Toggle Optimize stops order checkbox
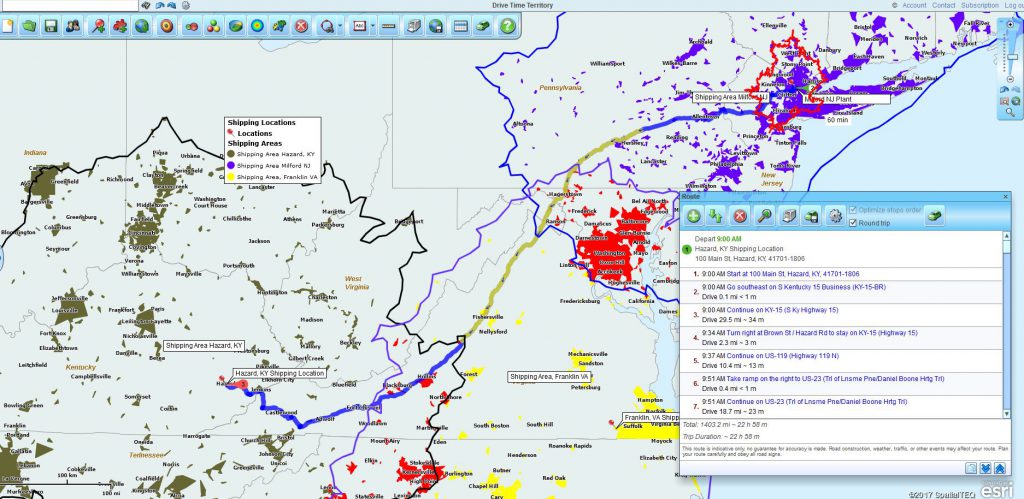Screen dimensions: 1024x499 tap(852, 210)
